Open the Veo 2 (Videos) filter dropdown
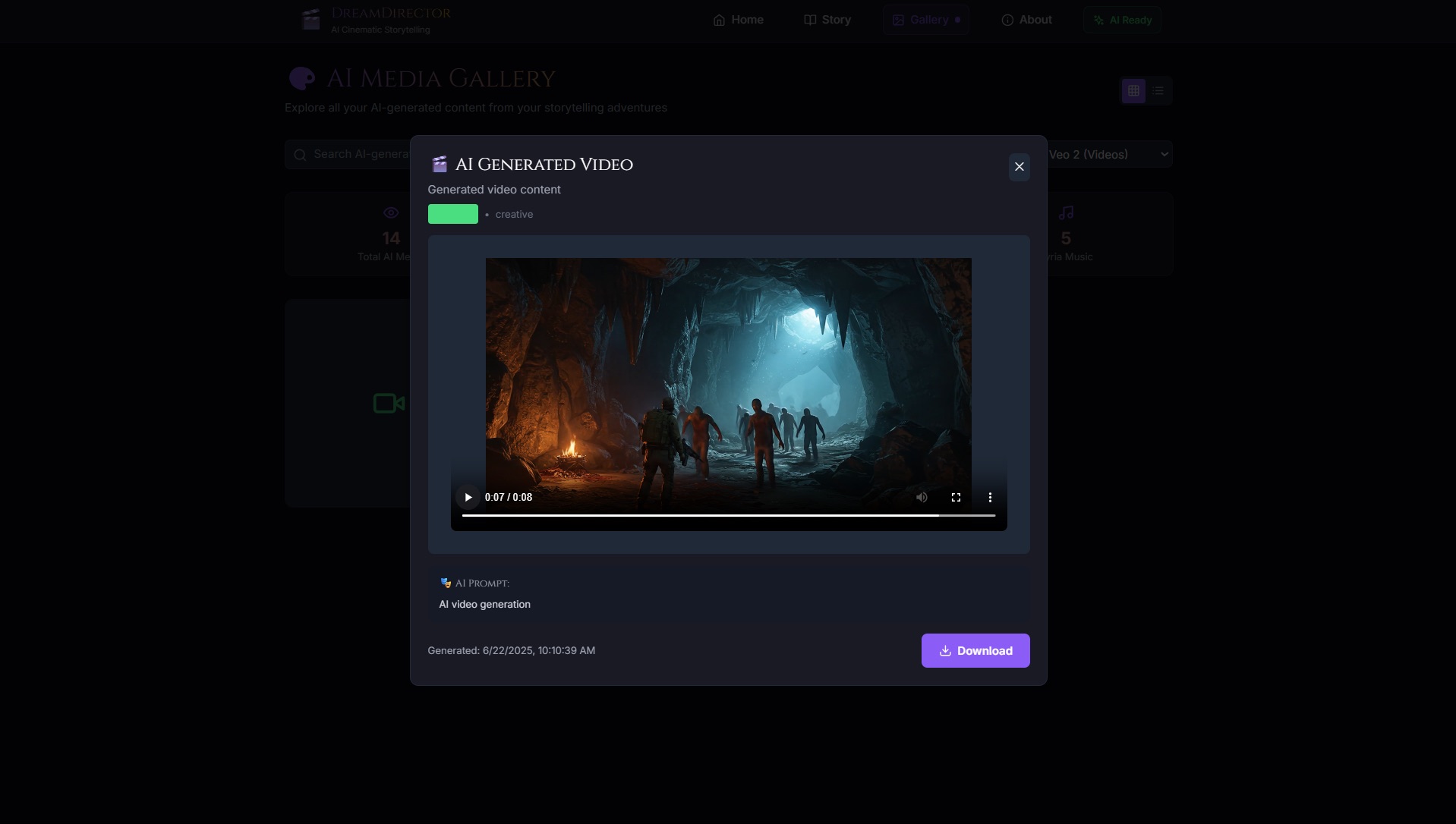 pos(1109,155)
